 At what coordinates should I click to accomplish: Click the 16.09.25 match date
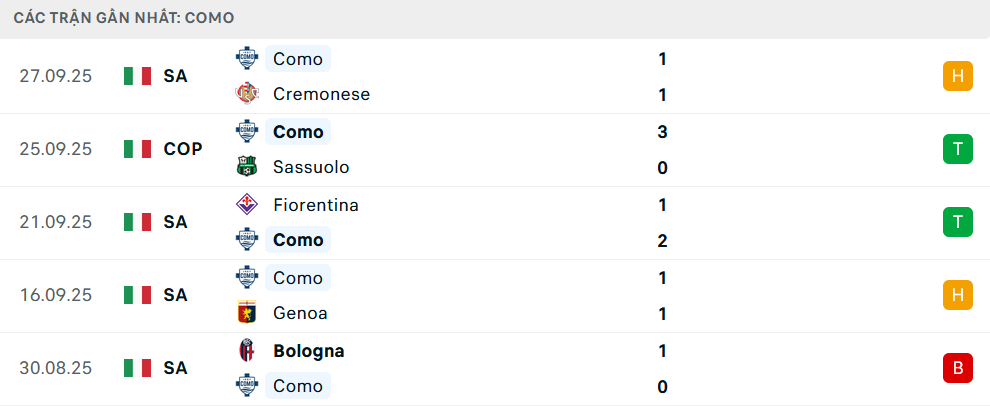tap(56, 295)
